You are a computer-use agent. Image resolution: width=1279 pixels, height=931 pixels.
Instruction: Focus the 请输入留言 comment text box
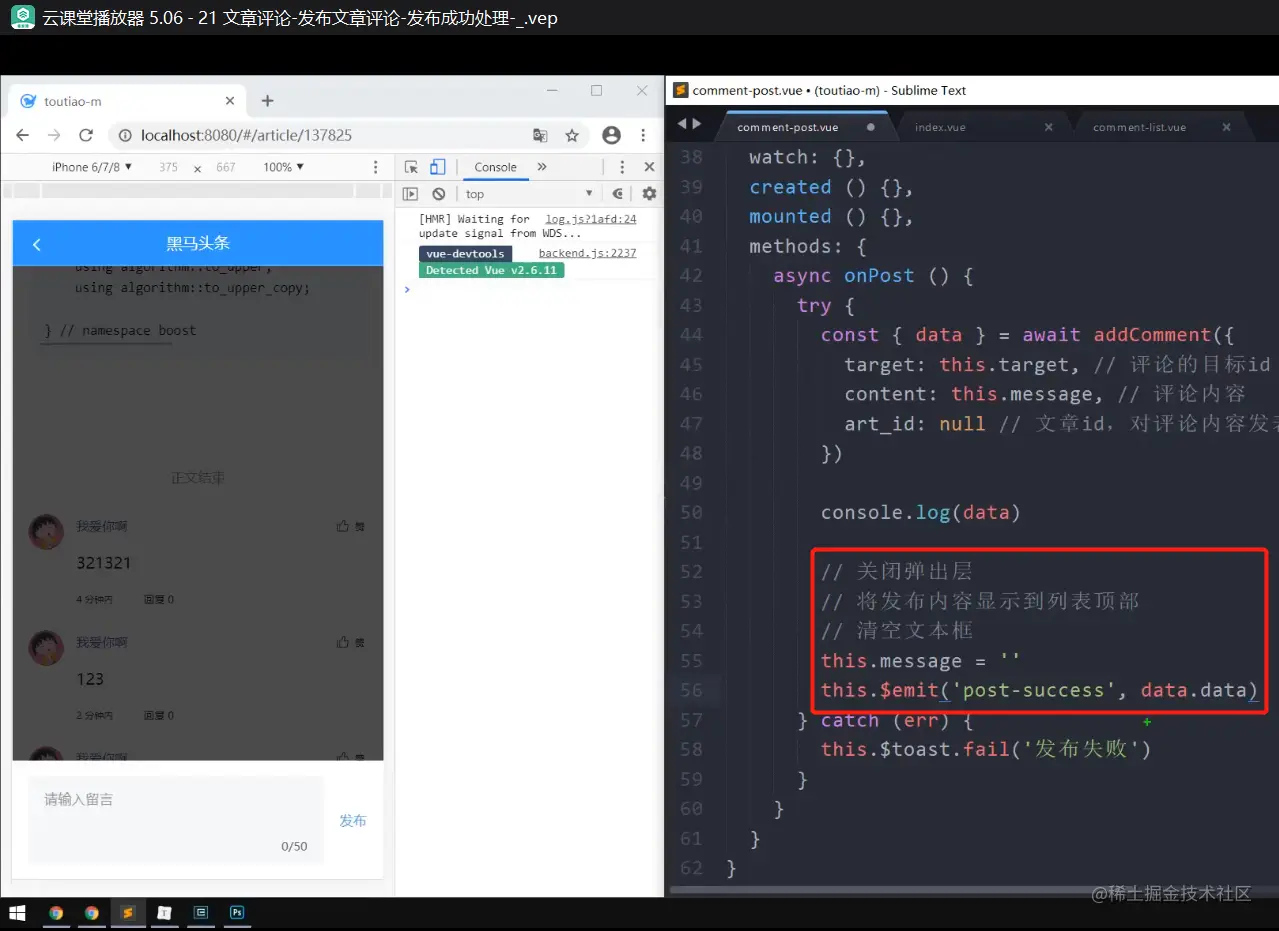click(176, 819)
